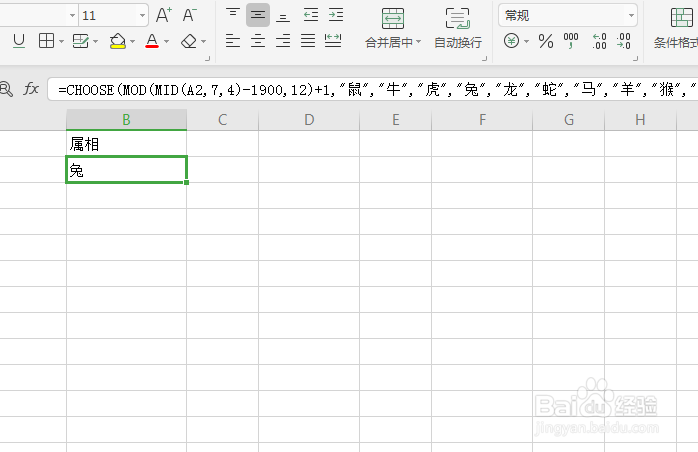The width and height of the screenshot is (698, 452).
Task: Increase font size with the A+ icon
Action: (x=163, y=15)
